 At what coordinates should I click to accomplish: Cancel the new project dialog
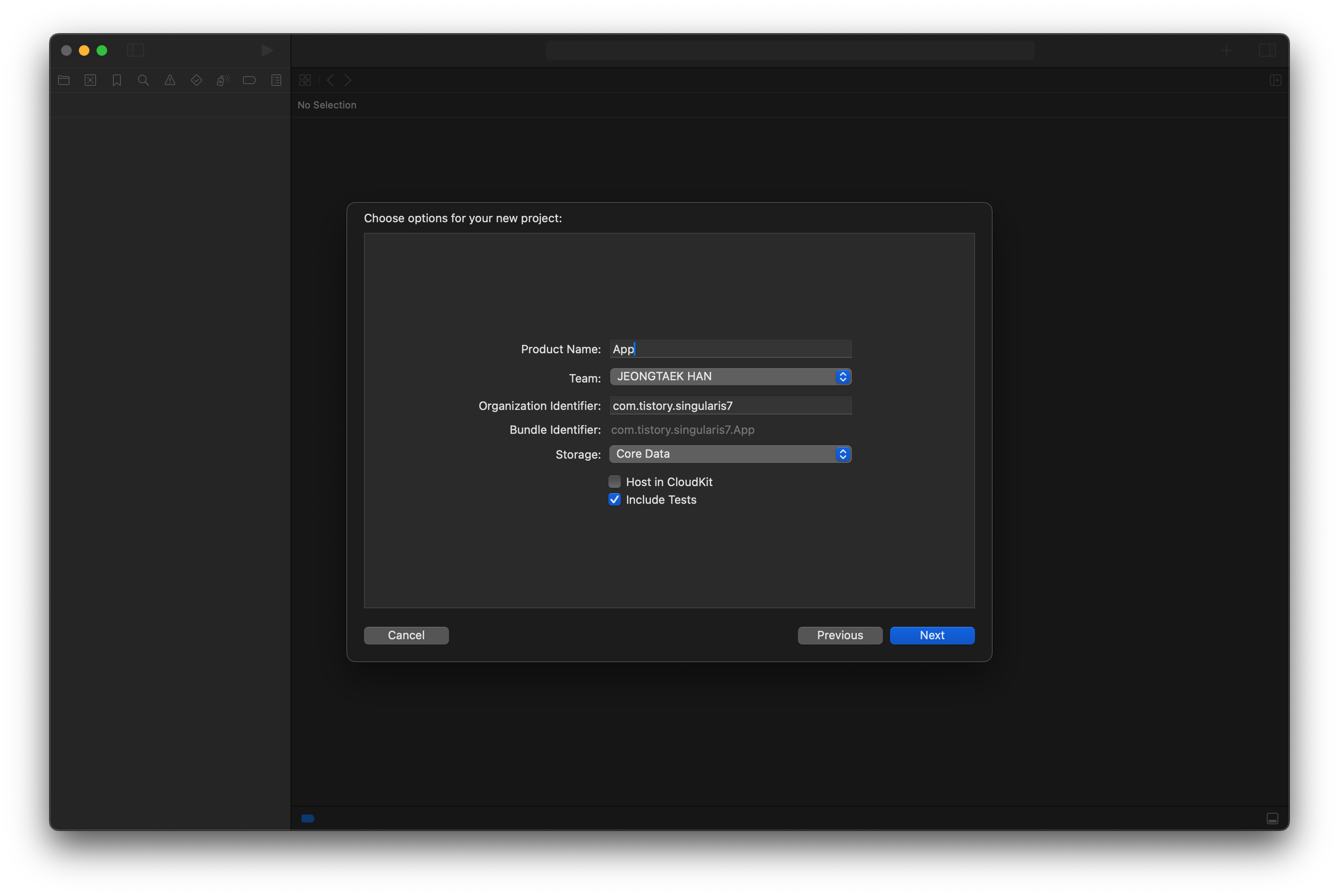406,635
